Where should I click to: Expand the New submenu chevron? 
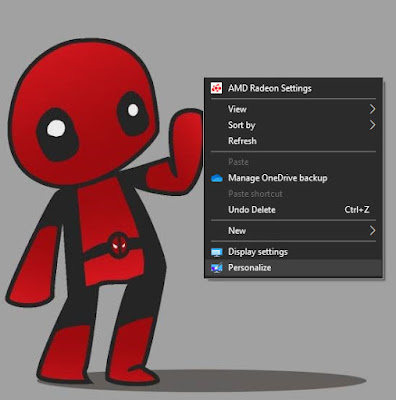(372, 231)
